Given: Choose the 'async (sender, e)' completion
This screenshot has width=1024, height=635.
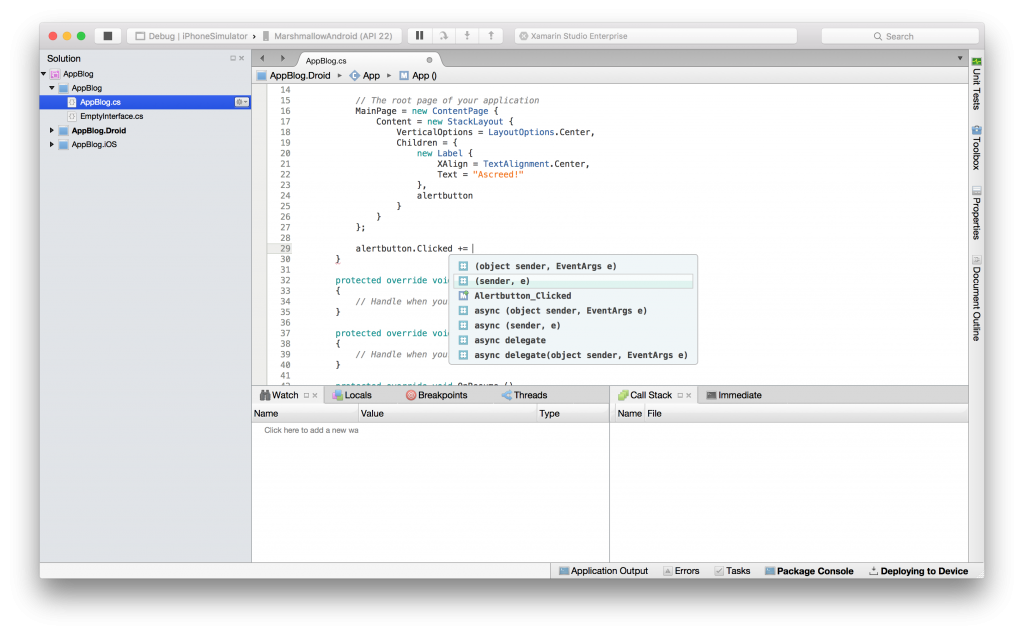Looking at the screenshot, I should click(x=573, y=325).
